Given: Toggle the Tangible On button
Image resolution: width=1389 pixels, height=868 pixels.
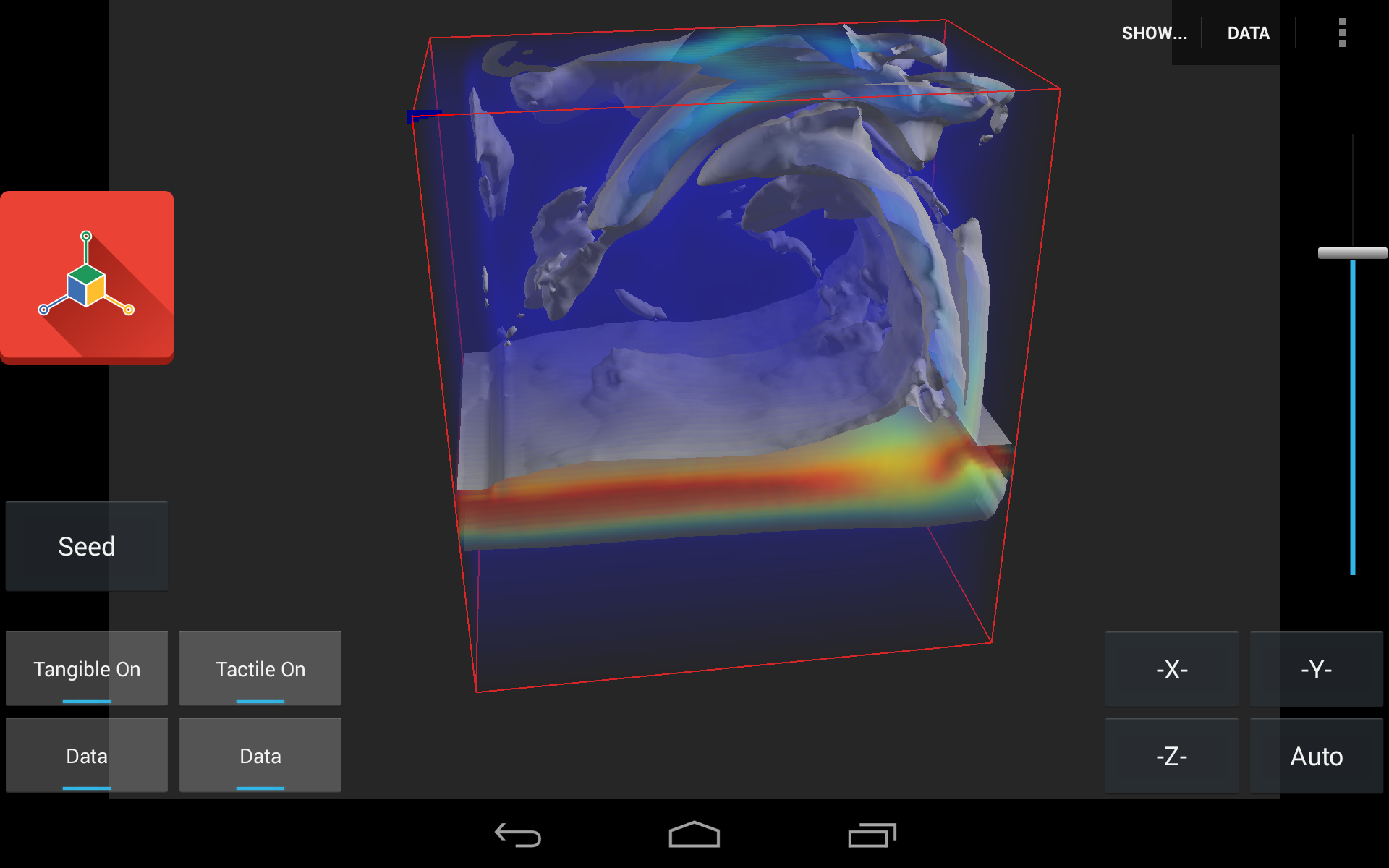Looking at the screenshot, I should (x=87, y=668).
